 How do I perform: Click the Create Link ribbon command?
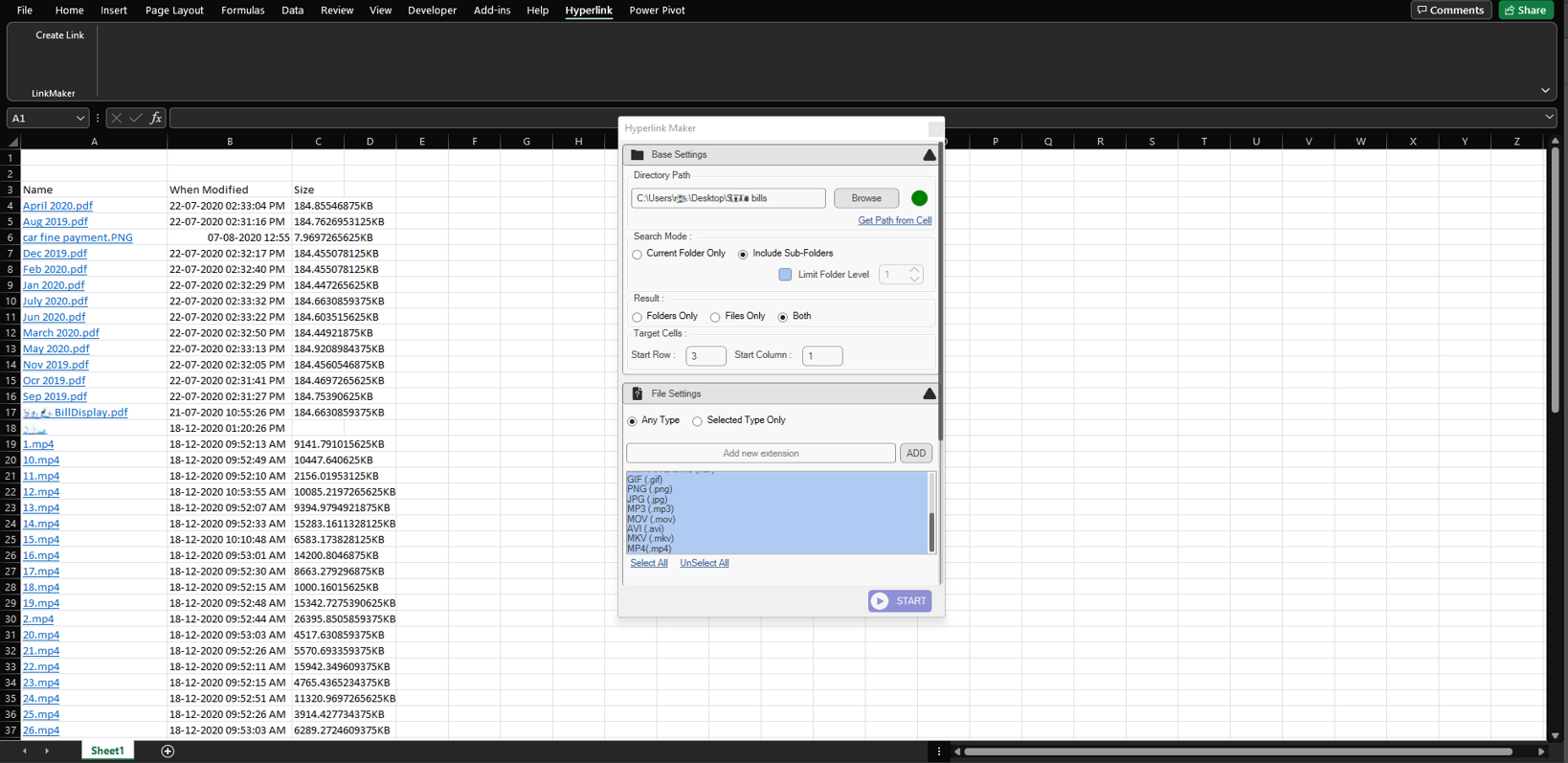(x=59, y=35)
